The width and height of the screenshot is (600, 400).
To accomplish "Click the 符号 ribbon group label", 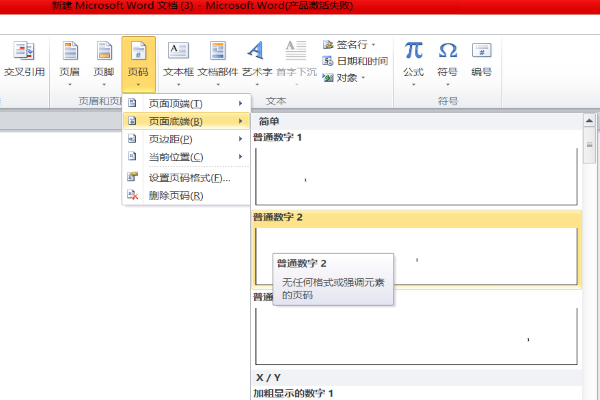I will [x=448, y=101].
